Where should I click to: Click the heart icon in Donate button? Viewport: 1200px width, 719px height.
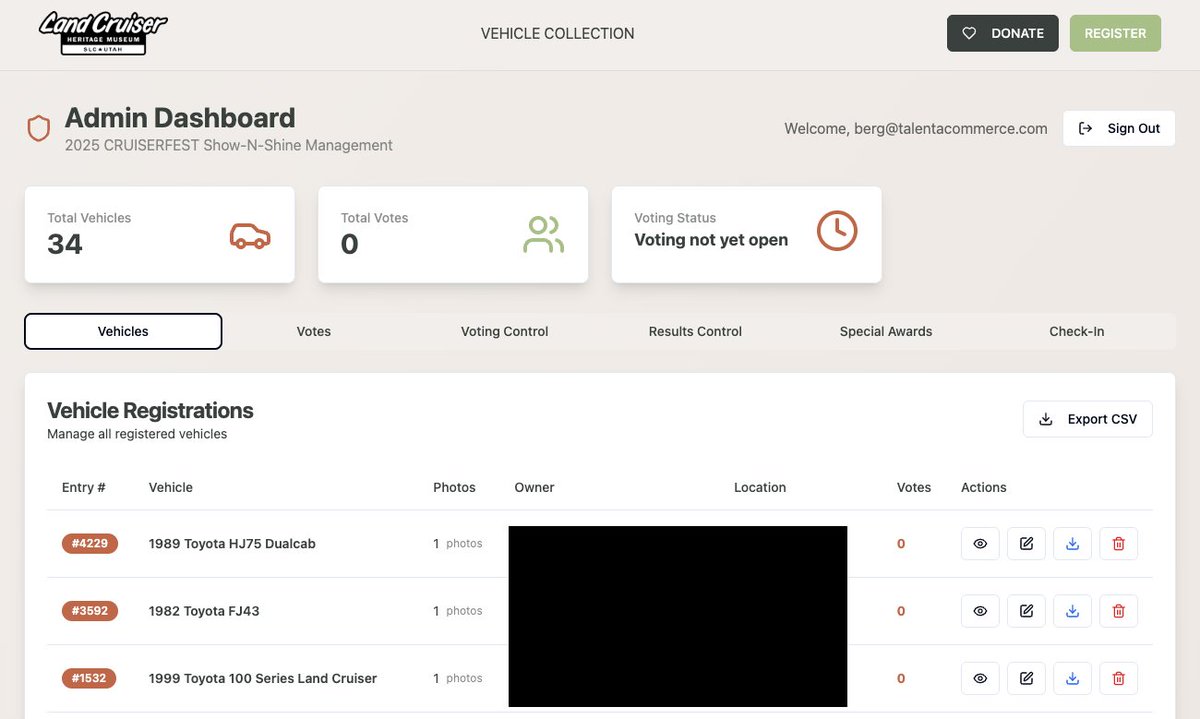click(969, 33)
